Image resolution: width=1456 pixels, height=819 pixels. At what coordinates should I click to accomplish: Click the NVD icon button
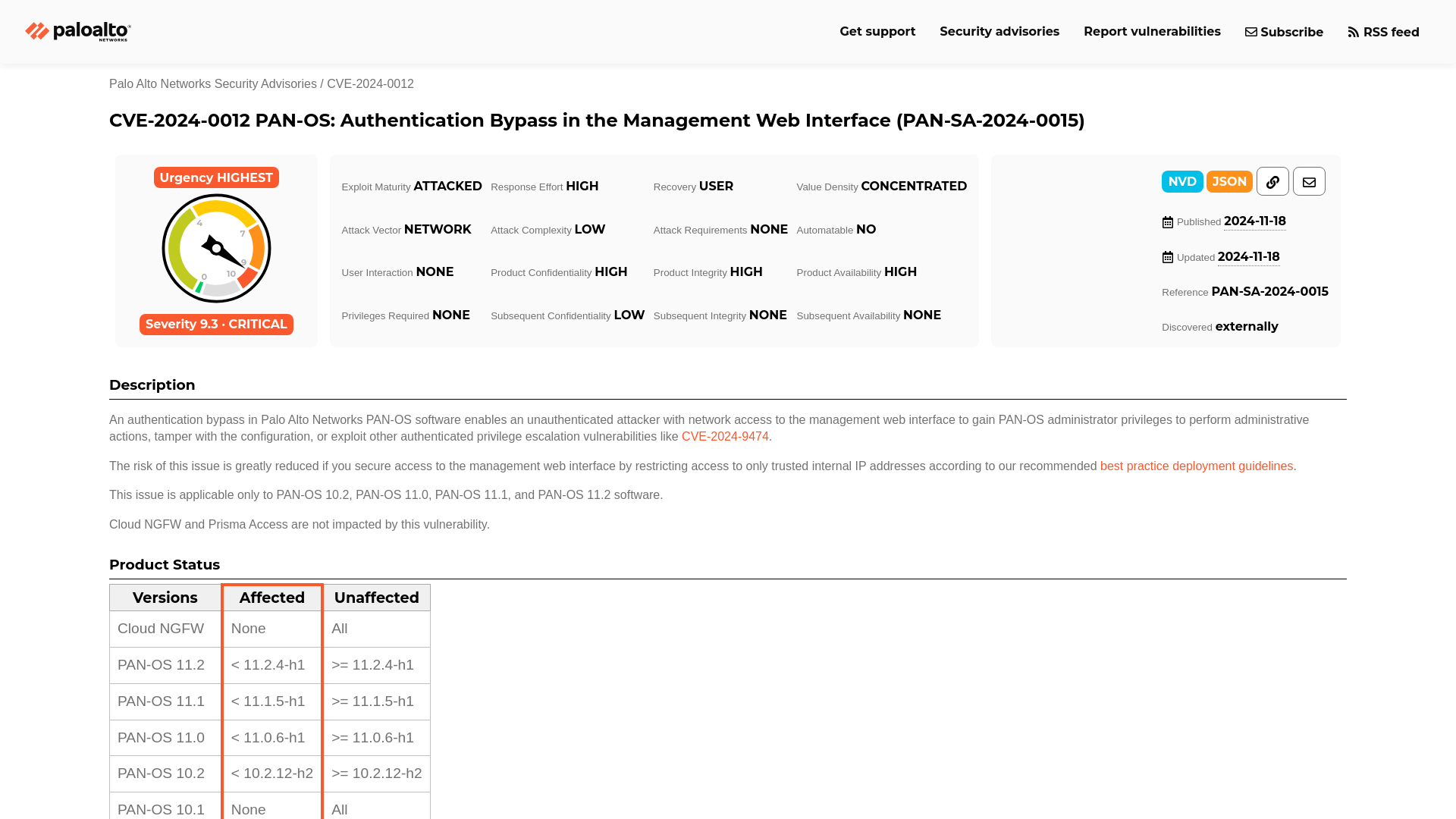(x=1182, y=181)
